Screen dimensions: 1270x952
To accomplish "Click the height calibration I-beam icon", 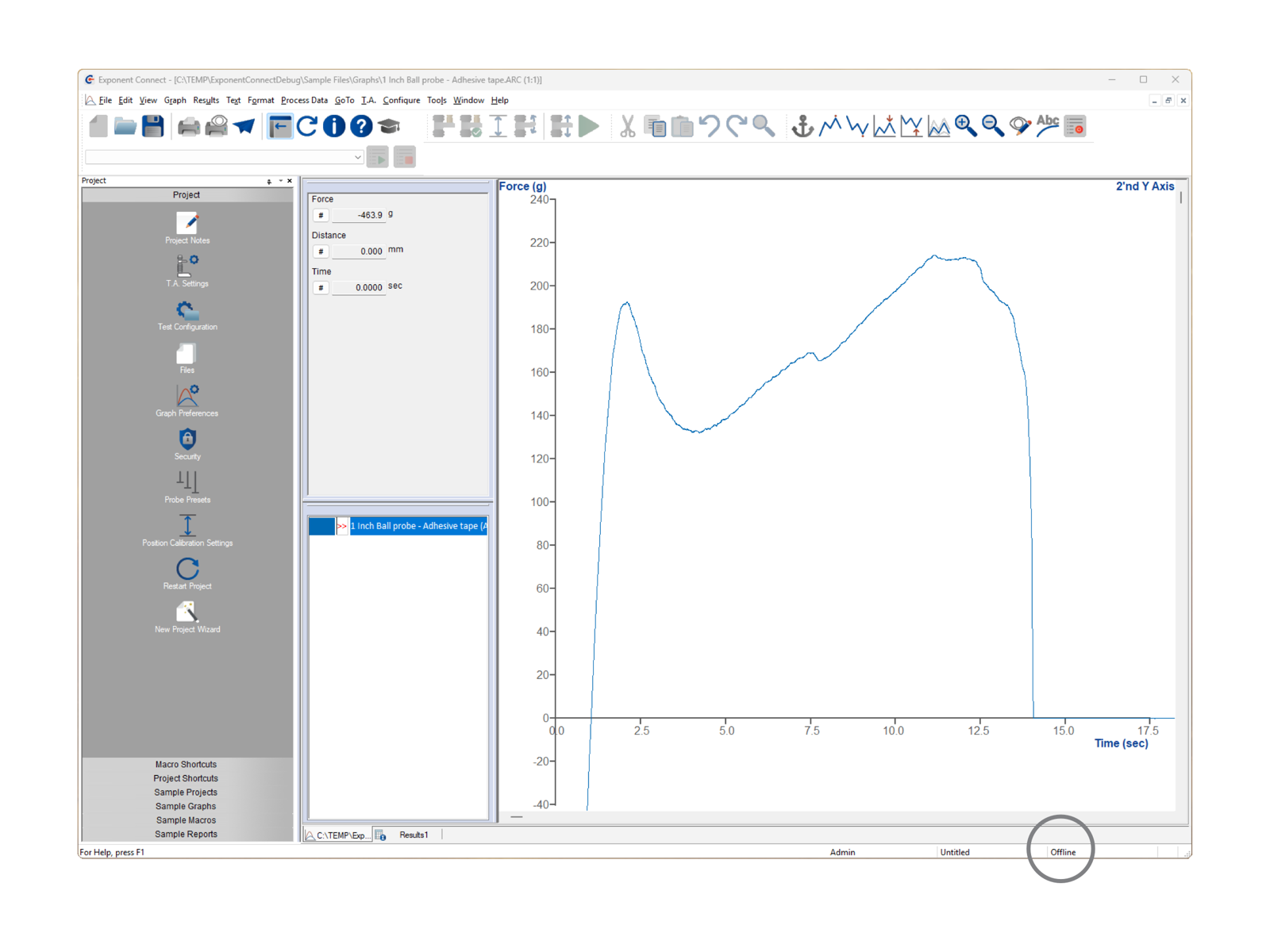I will [x=498, y=126].
